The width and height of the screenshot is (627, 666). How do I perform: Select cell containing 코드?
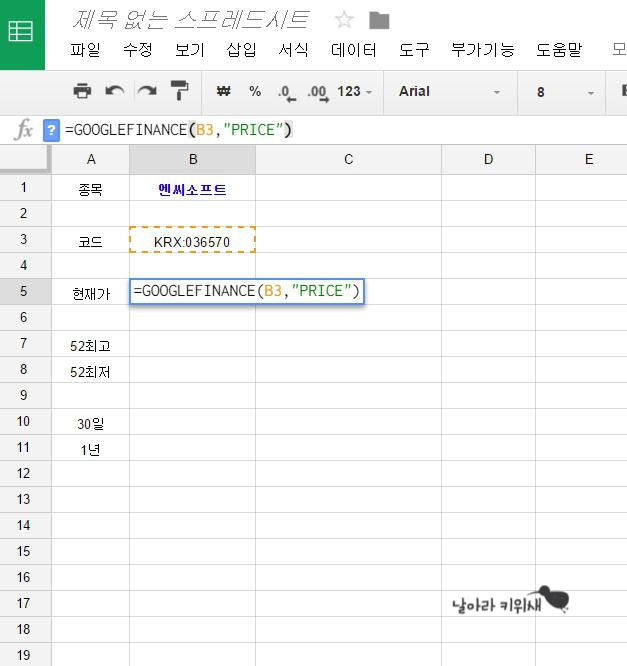click(x=90, y=240)
